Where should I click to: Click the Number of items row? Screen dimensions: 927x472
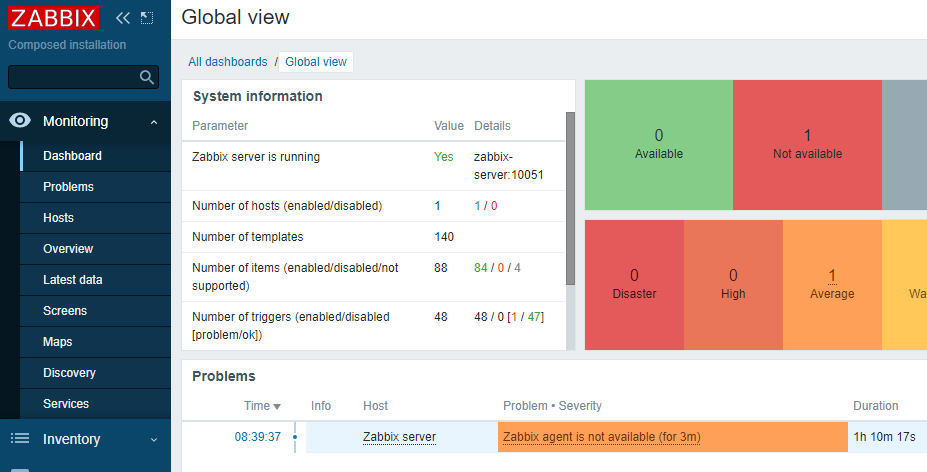pos(374,277)
